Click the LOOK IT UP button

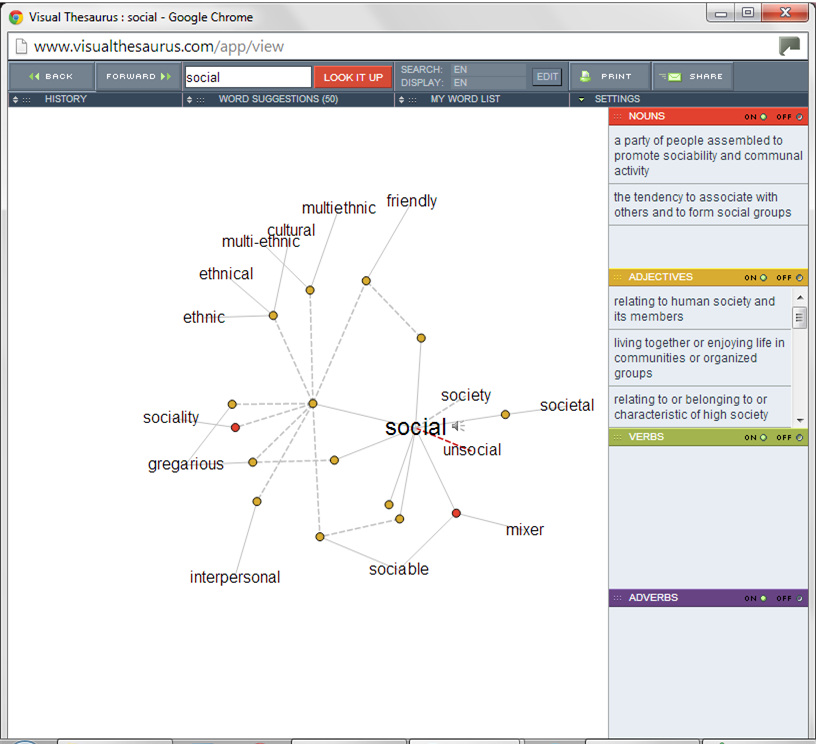click(353, 78)
